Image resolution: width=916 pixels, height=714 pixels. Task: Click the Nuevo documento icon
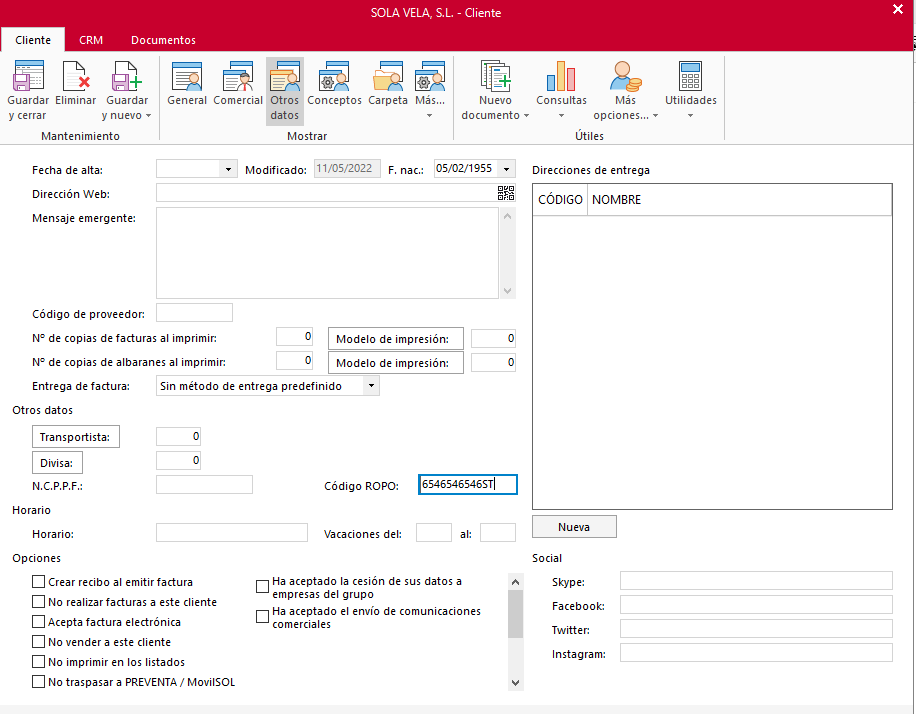[x=495, y=76]
